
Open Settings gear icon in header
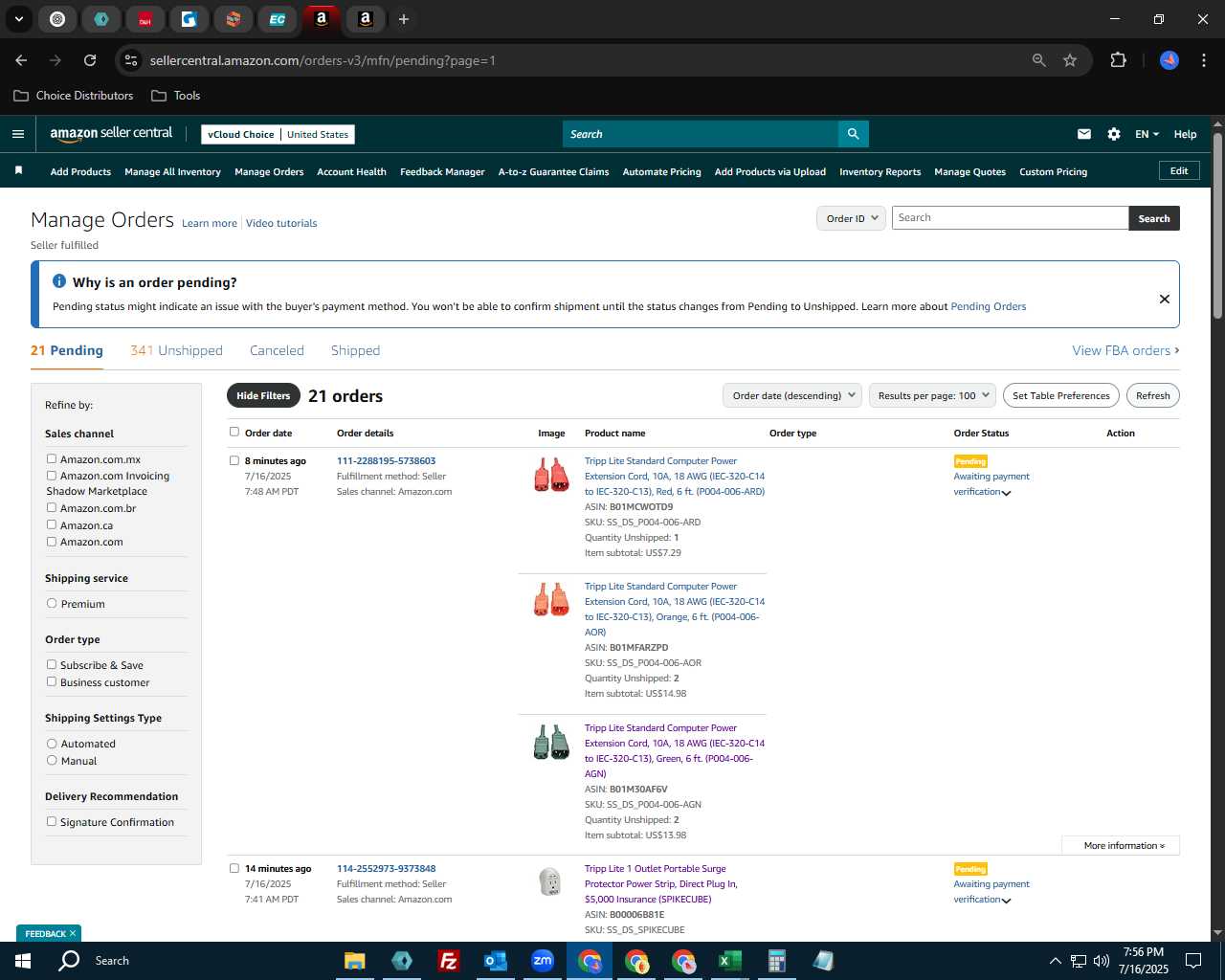(1114, 134)
